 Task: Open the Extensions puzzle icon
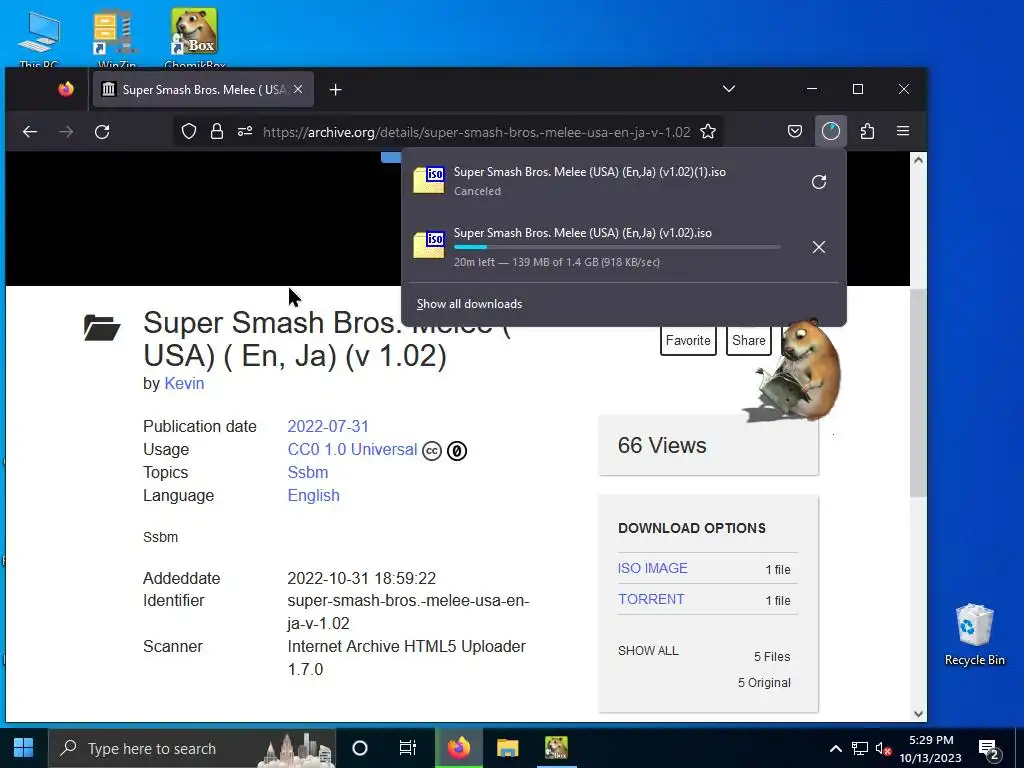[867, 132]
